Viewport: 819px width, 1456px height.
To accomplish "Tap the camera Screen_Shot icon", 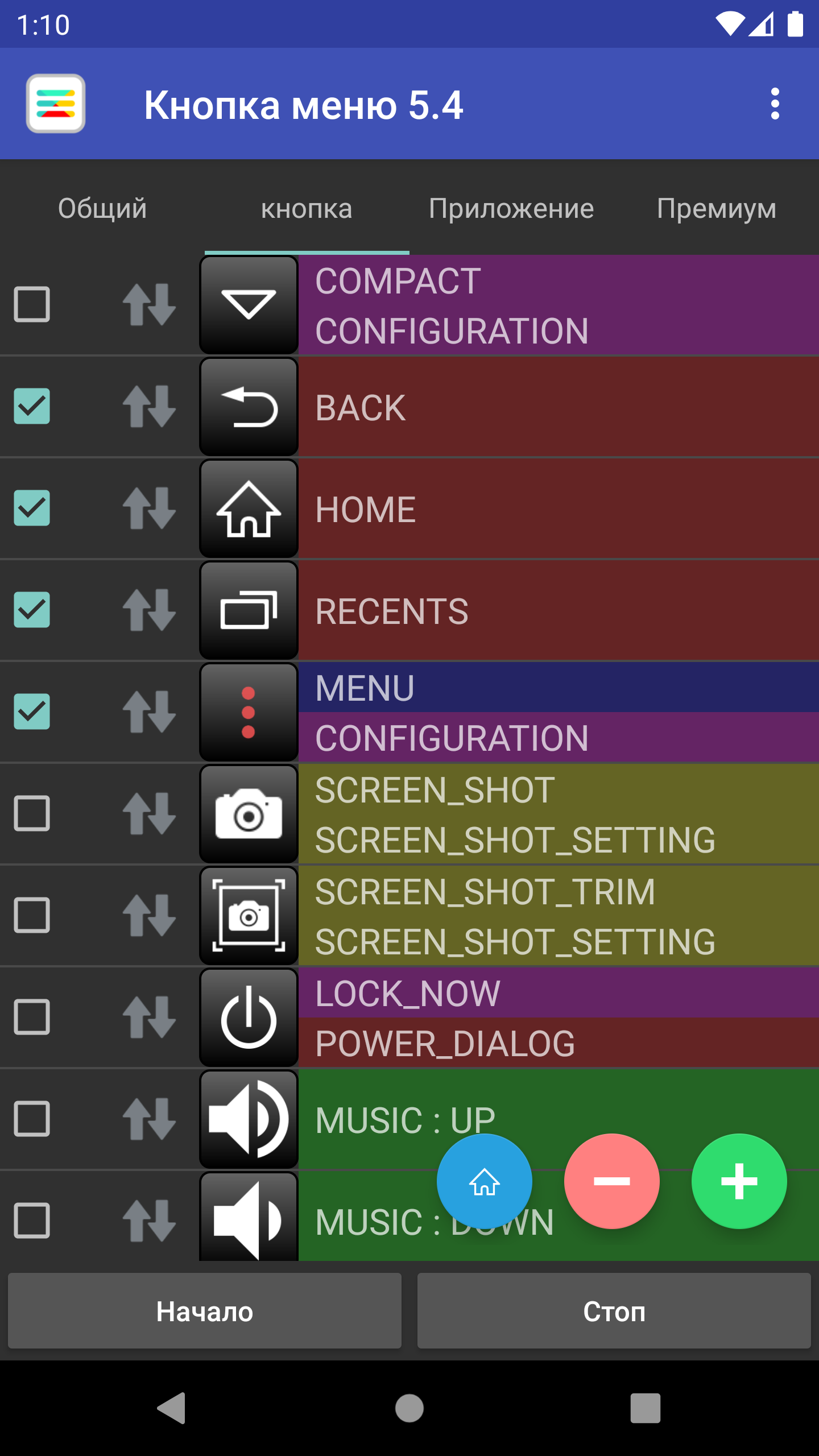I will point(249,814).
